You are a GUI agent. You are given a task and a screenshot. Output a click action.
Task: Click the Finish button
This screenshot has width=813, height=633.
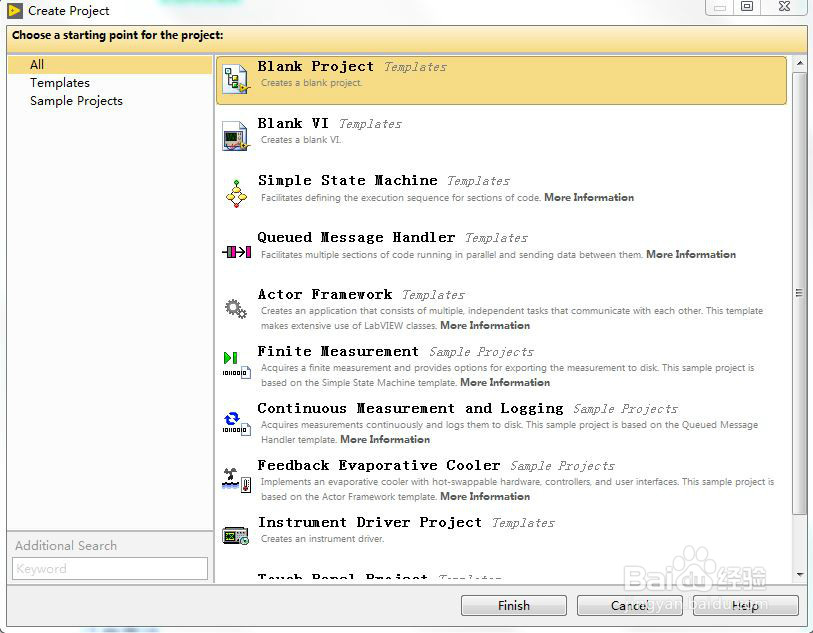click(514, 606)
